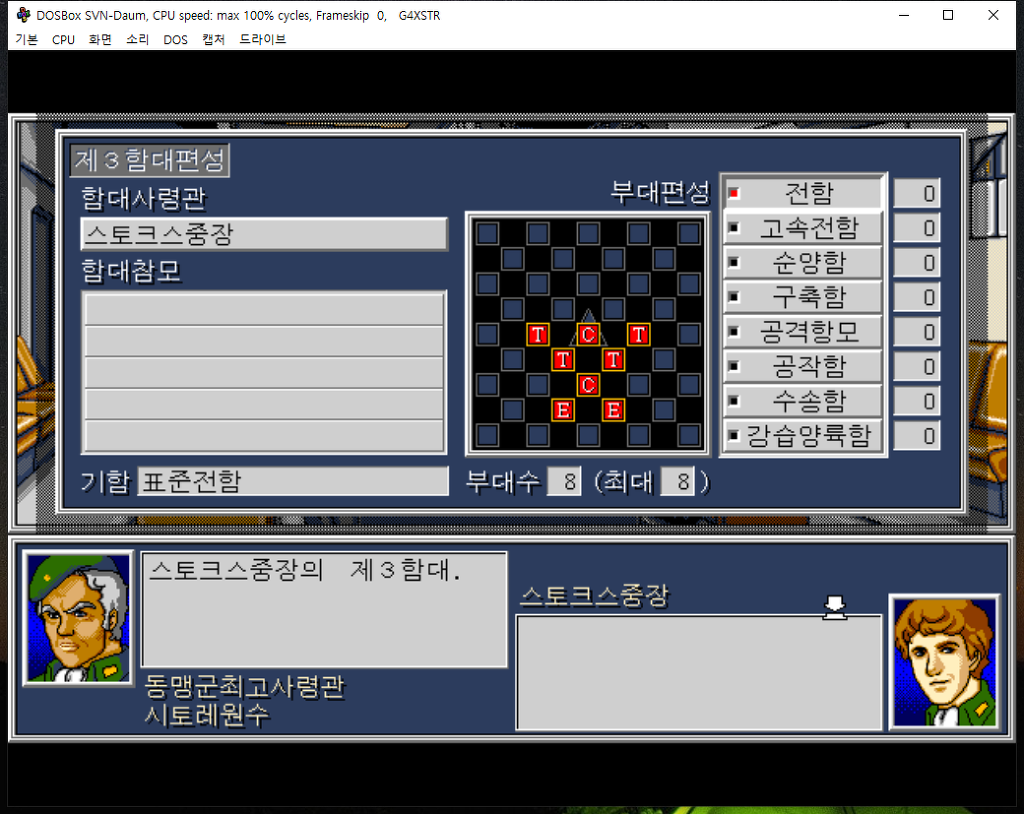The width and height of the screenshot is (1024, 814).
Task: Click the fleet commander field 스토크스중장
Action: click(264, 234)
